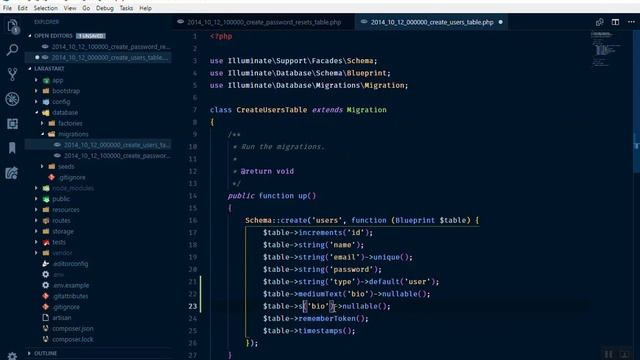
Task: Open the Go menu
Action: (86, 8)
